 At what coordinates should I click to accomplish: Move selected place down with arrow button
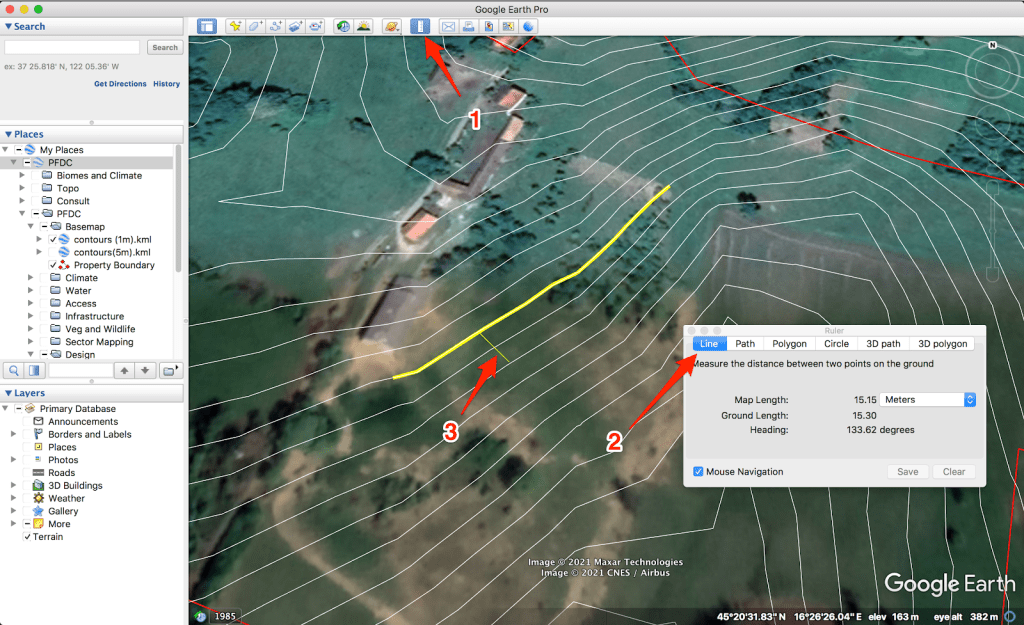pyautogui.click(x=145, y=370)
